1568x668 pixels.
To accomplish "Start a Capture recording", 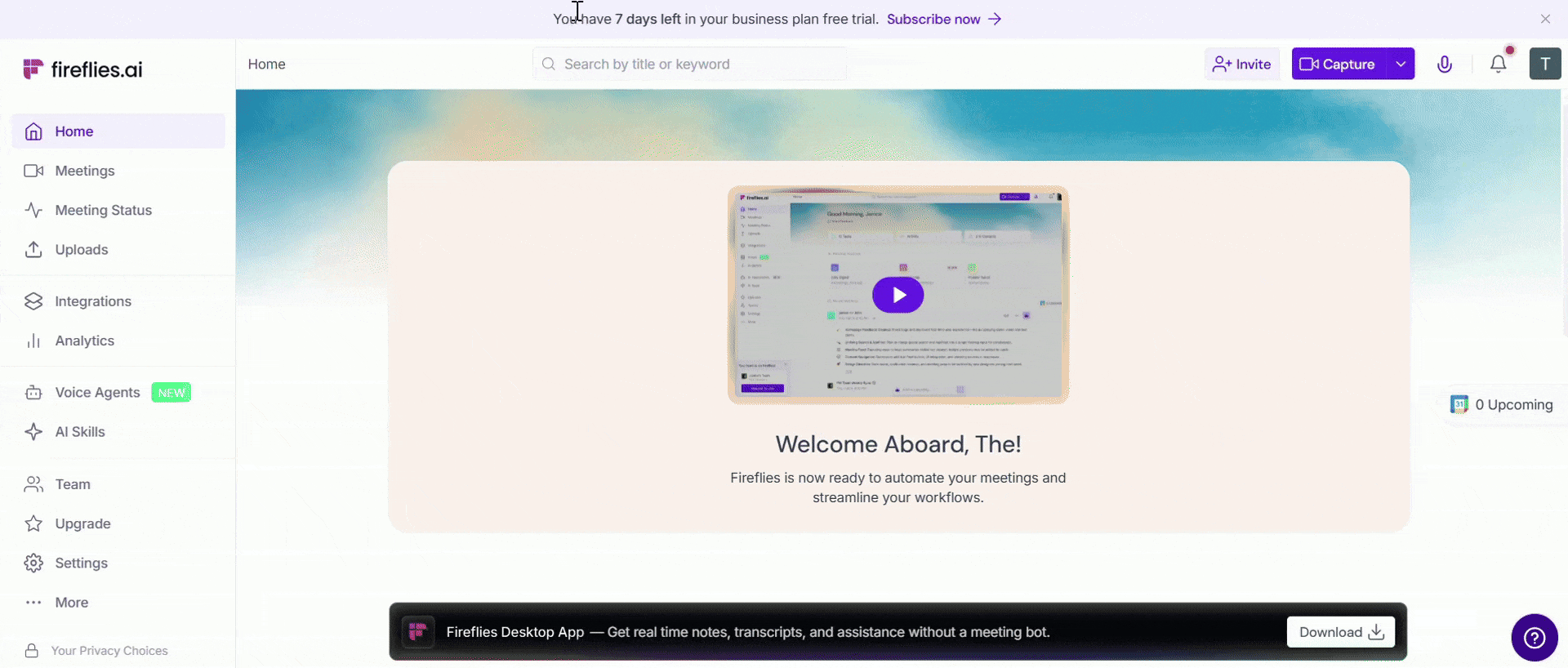I will [1339, 64].
